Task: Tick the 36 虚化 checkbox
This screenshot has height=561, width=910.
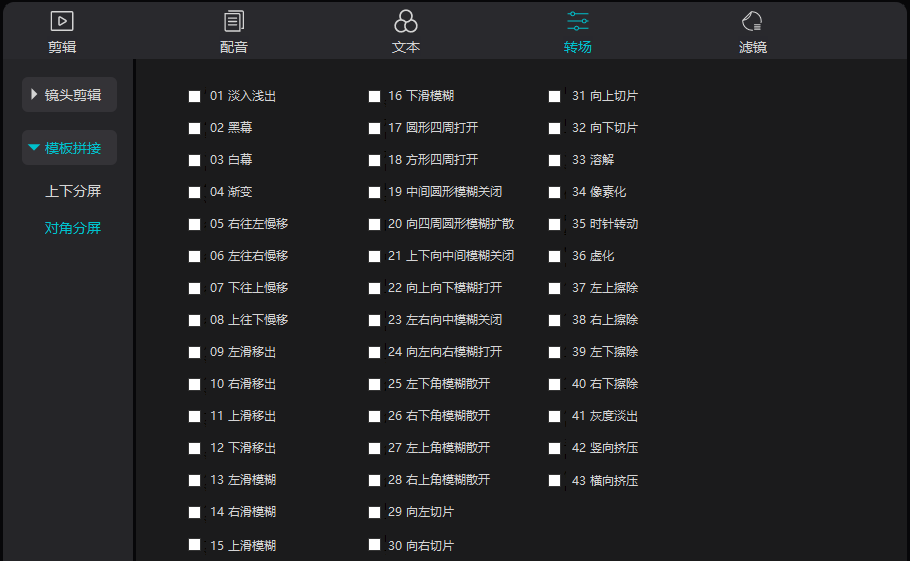Action: 554,256
